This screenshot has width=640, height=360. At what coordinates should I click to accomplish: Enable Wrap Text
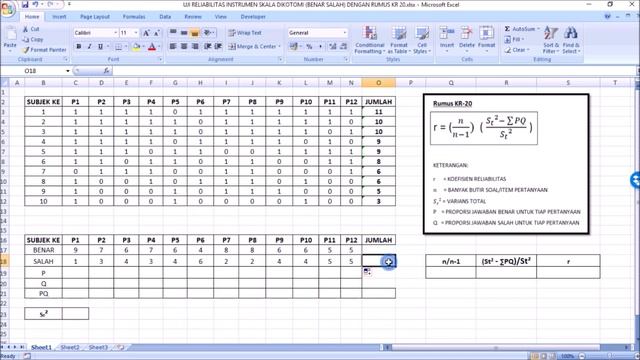[245, 33]
